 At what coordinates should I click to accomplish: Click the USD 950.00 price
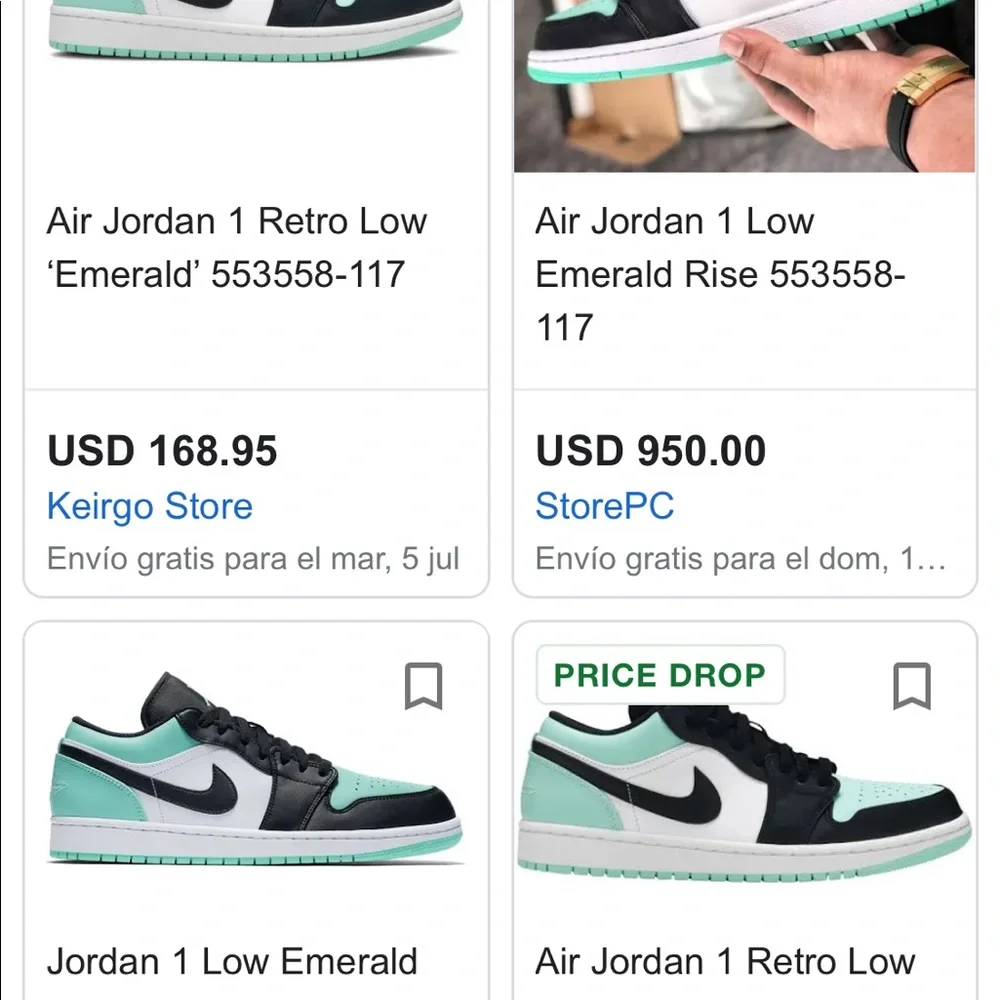(x=650, y=451)
